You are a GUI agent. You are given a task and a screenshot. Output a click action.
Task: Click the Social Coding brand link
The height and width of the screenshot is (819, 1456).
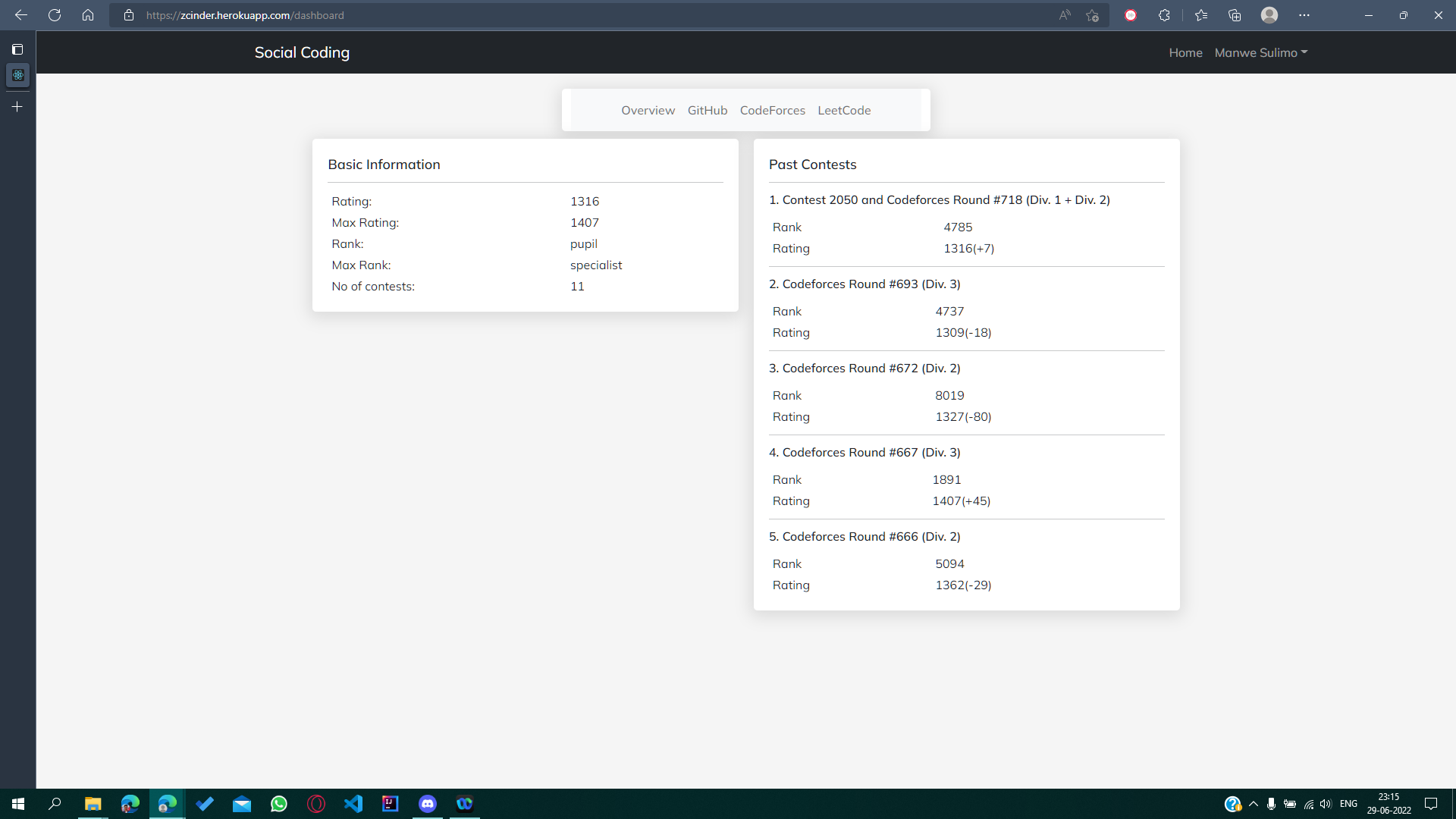tap(302, 52)
